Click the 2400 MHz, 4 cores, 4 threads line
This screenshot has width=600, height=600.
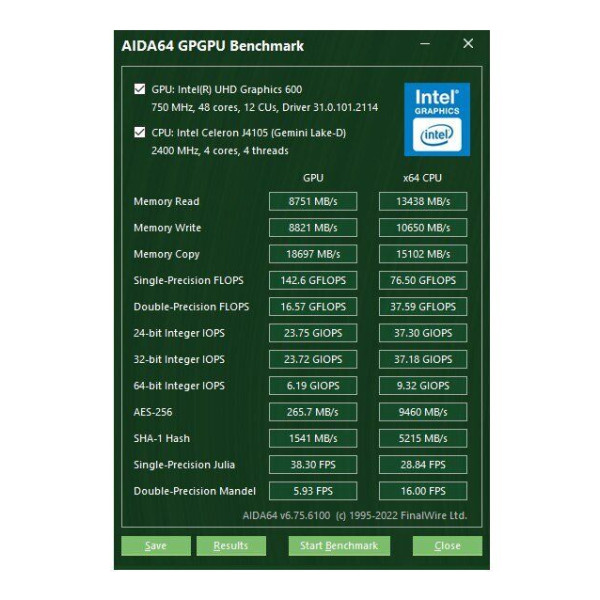[220, 150]
